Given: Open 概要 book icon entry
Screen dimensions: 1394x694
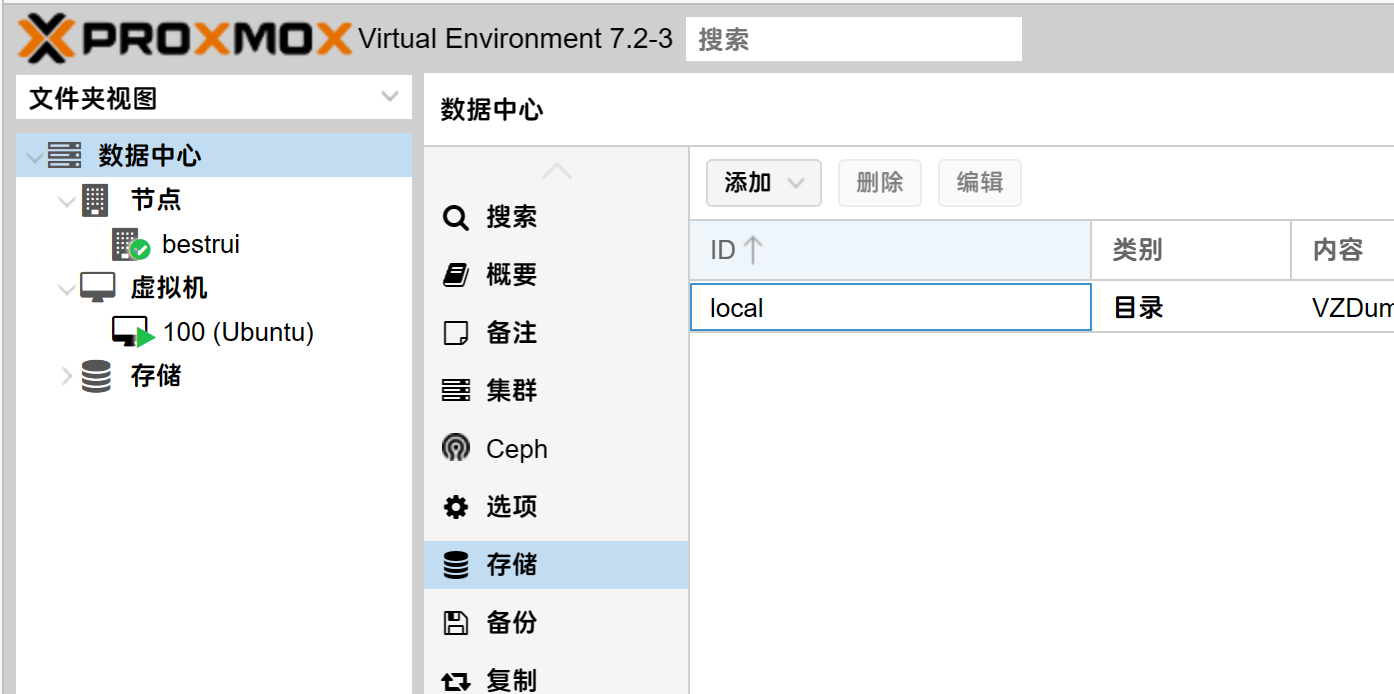Looking at the screenshot, I should pos(456,275).
